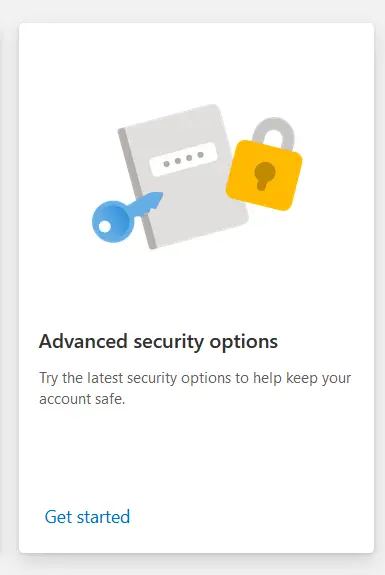Image resolution: width=385 pixels, height=575 pixels.
Task: Click the dark gray spine of the notebook
Action: [137, 189]
